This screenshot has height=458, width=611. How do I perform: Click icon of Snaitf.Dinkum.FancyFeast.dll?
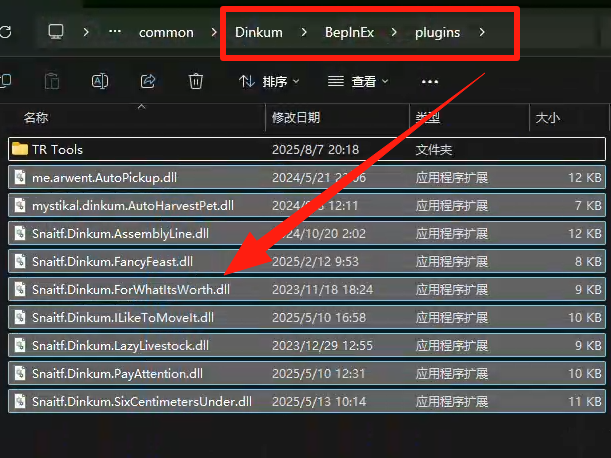point(20,261)
